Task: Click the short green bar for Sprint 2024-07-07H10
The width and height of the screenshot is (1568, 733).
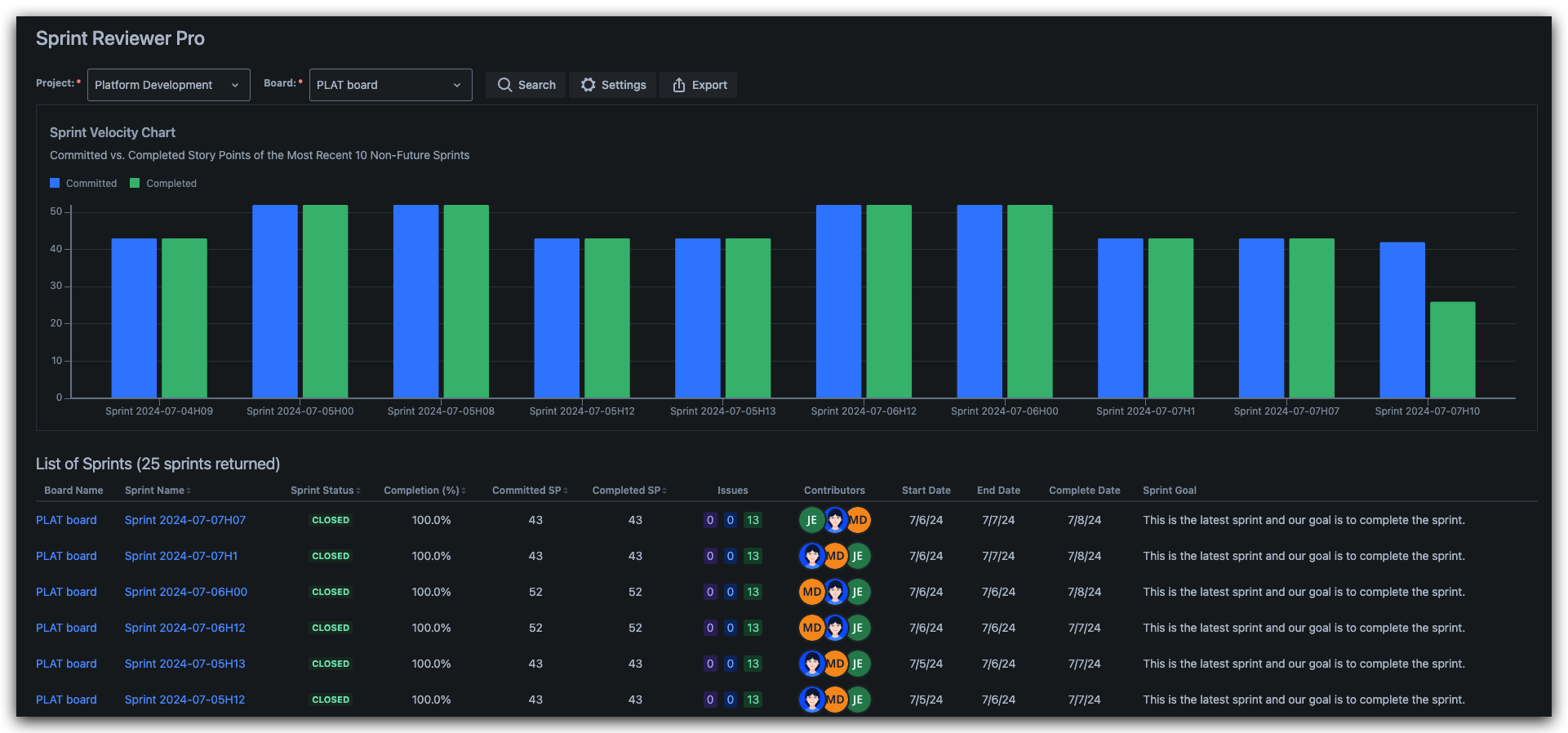Action: (x=1452, y=350)
